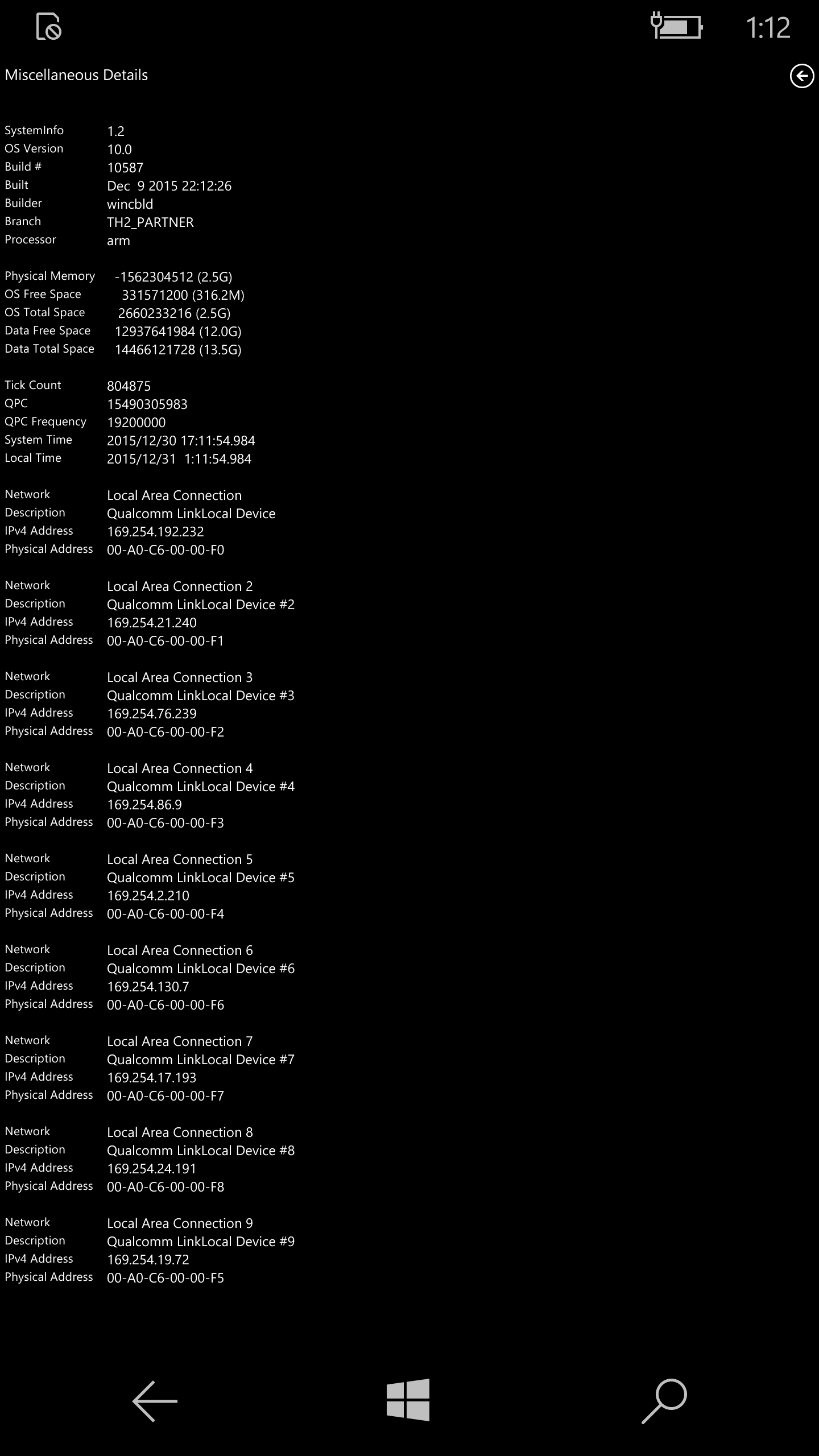Select the Build # value 10587
The height and width of the screenshot is (1456, 819).
(x=125, y=168)
